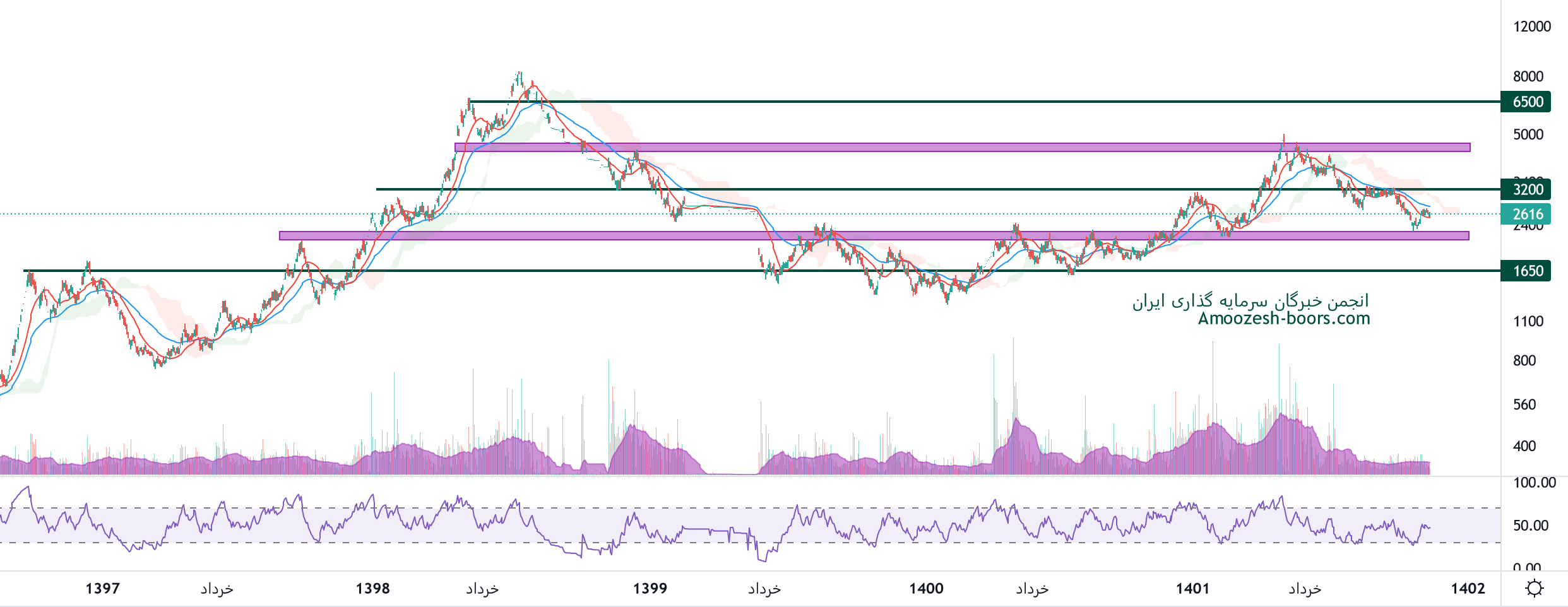Select the 3200 price level label
The height and width of the screenshot is (607, 1568).
point(1526,189)
